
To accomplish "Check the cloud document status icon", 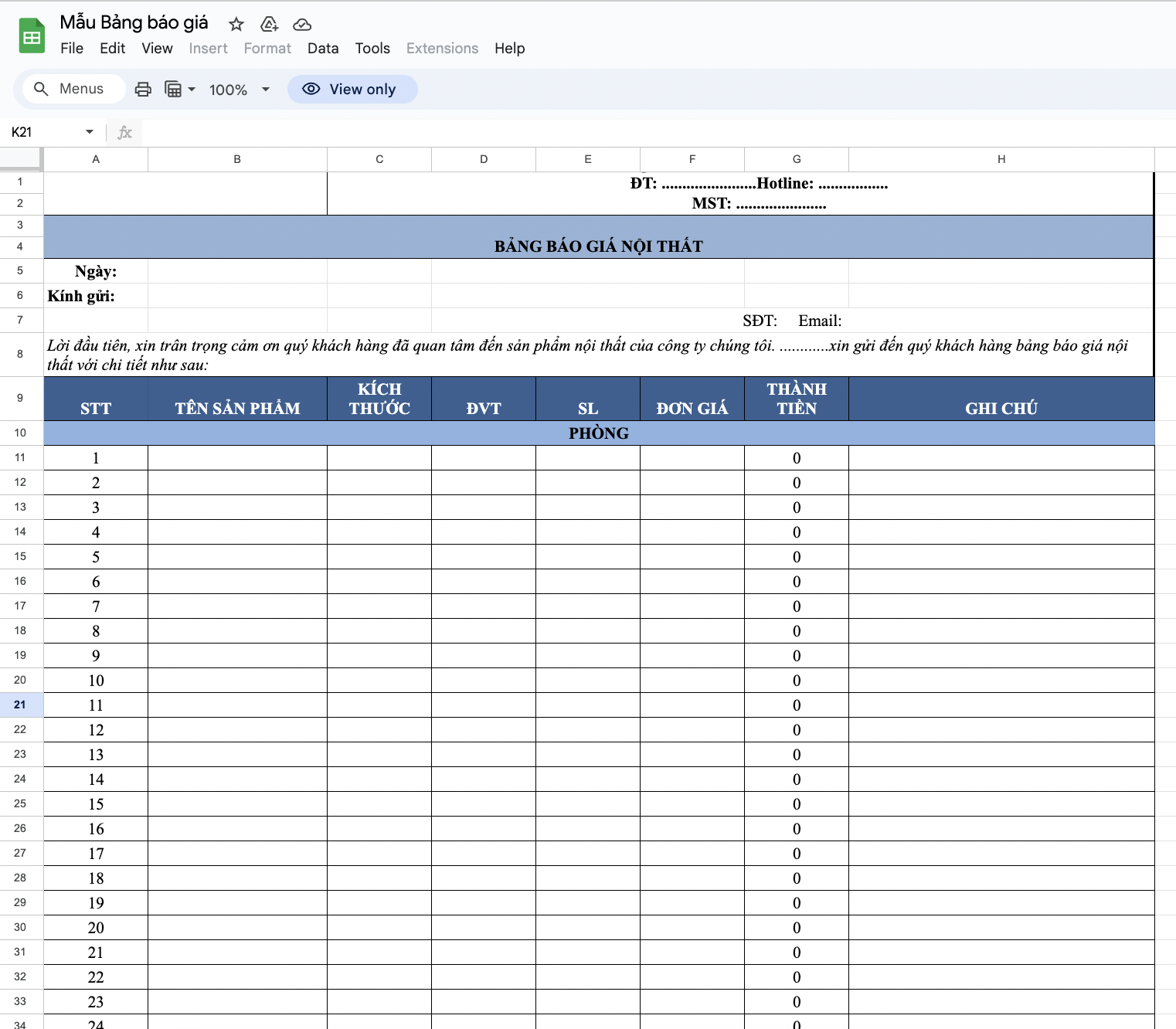I will pos(302,25).
